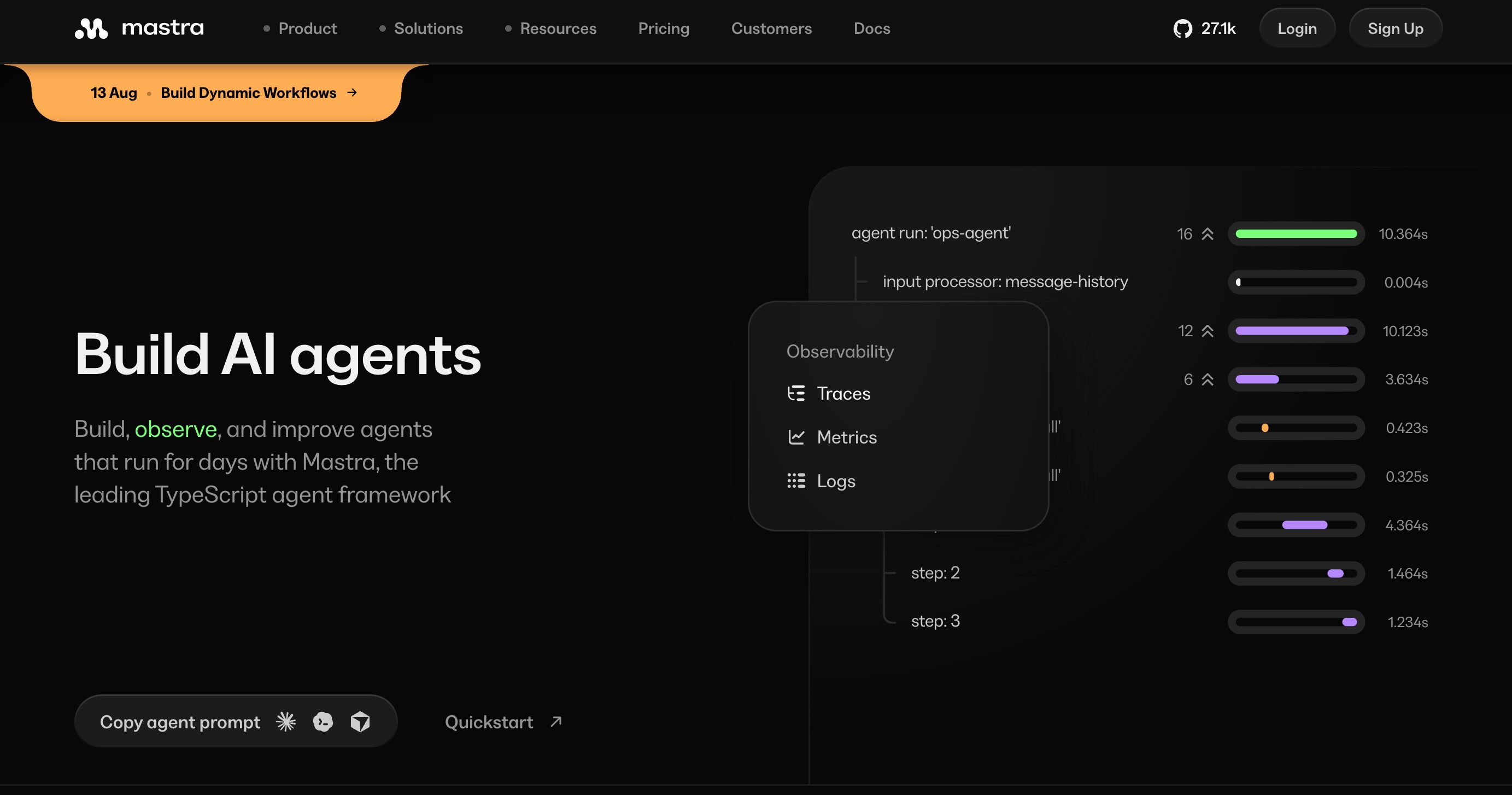Click the 1.464s duration bar
The width and height of the screenshot is (1512, 795).
(1296, 573)
